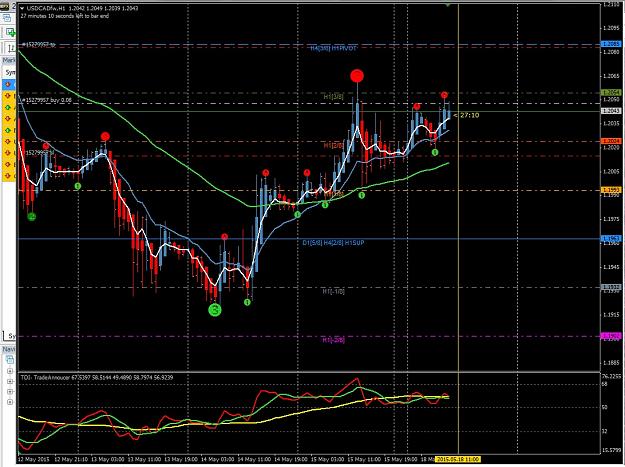Viewport: 625px width, 467px height.
Task: Click the 'D1[5/8] H4[2/8] H1SUP' level label
Action: click(x=333, y=243)
